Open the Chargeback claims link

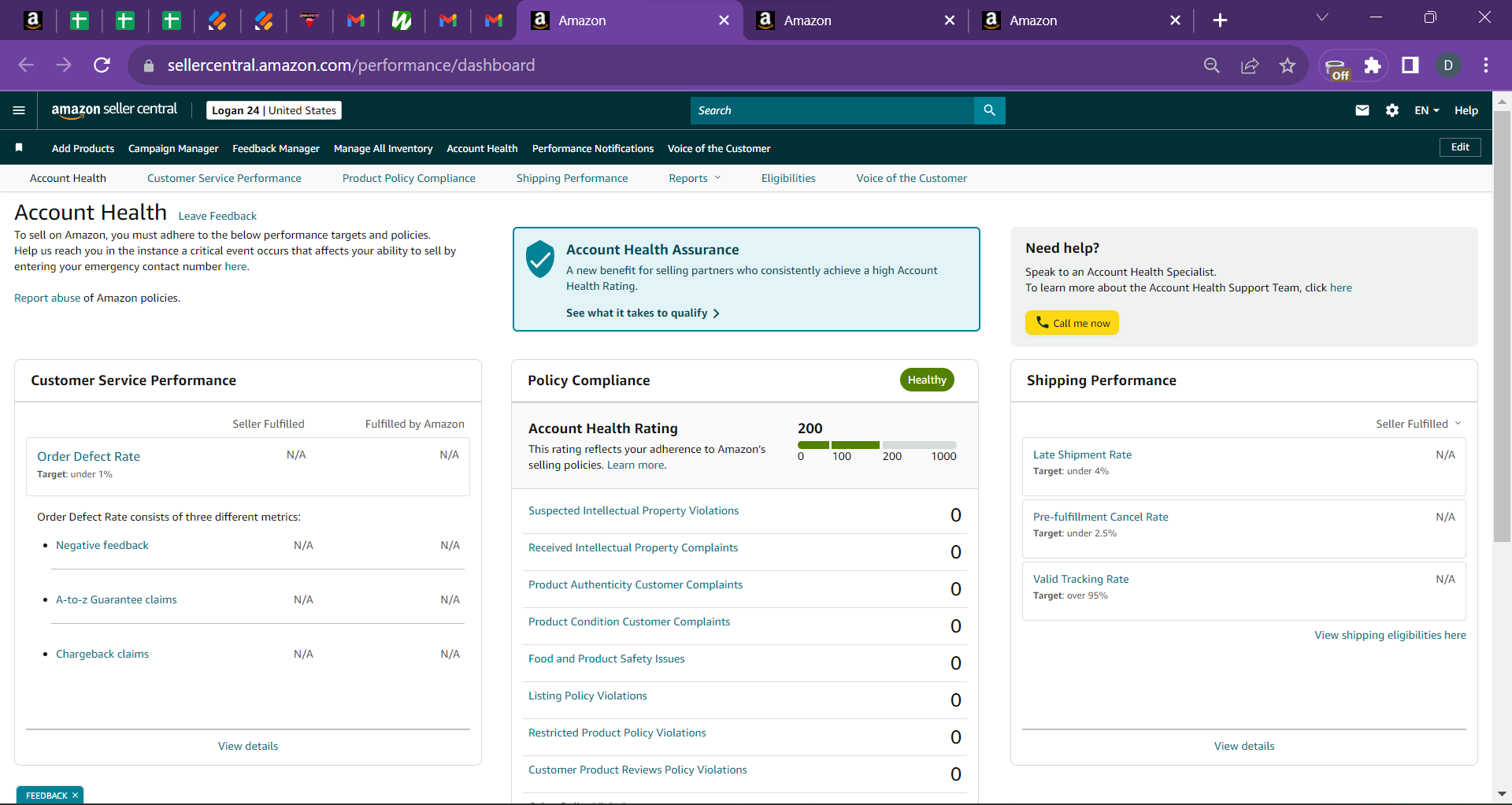coord(102,654)
